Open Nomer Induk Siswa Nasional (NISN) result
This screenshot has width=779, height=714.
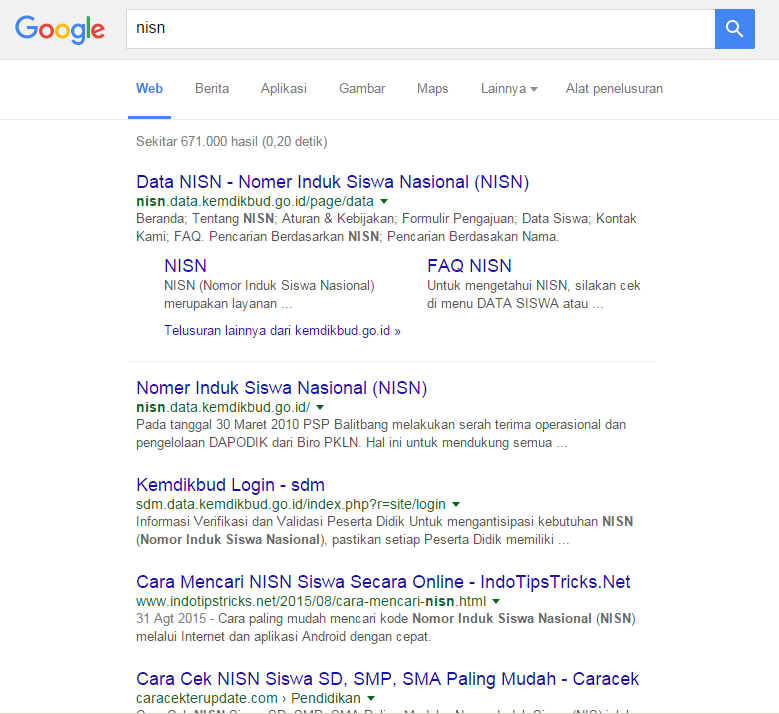click(x=282, y=388)
